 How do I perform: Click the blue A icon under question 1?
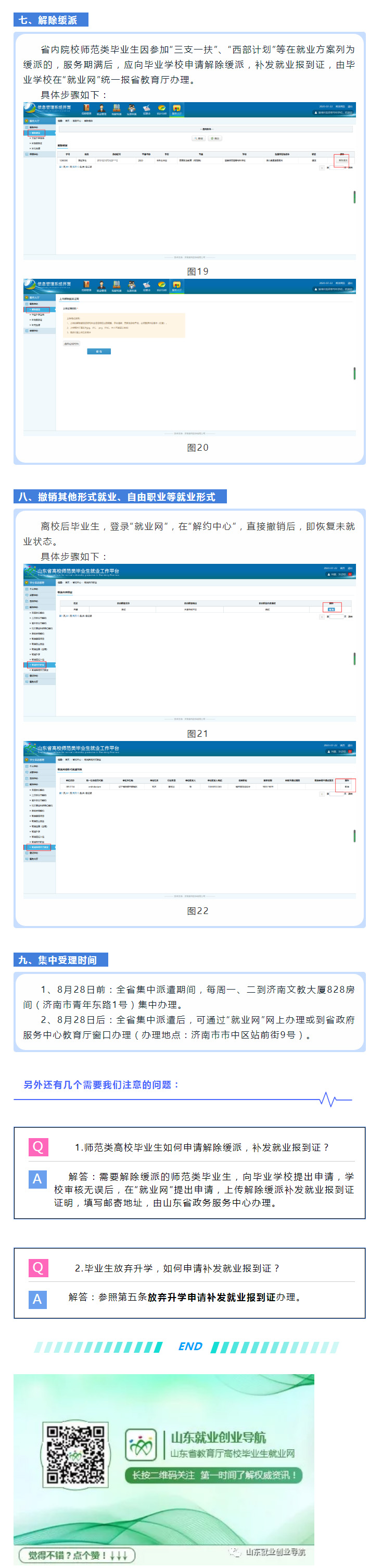(x=37, y=1179)
